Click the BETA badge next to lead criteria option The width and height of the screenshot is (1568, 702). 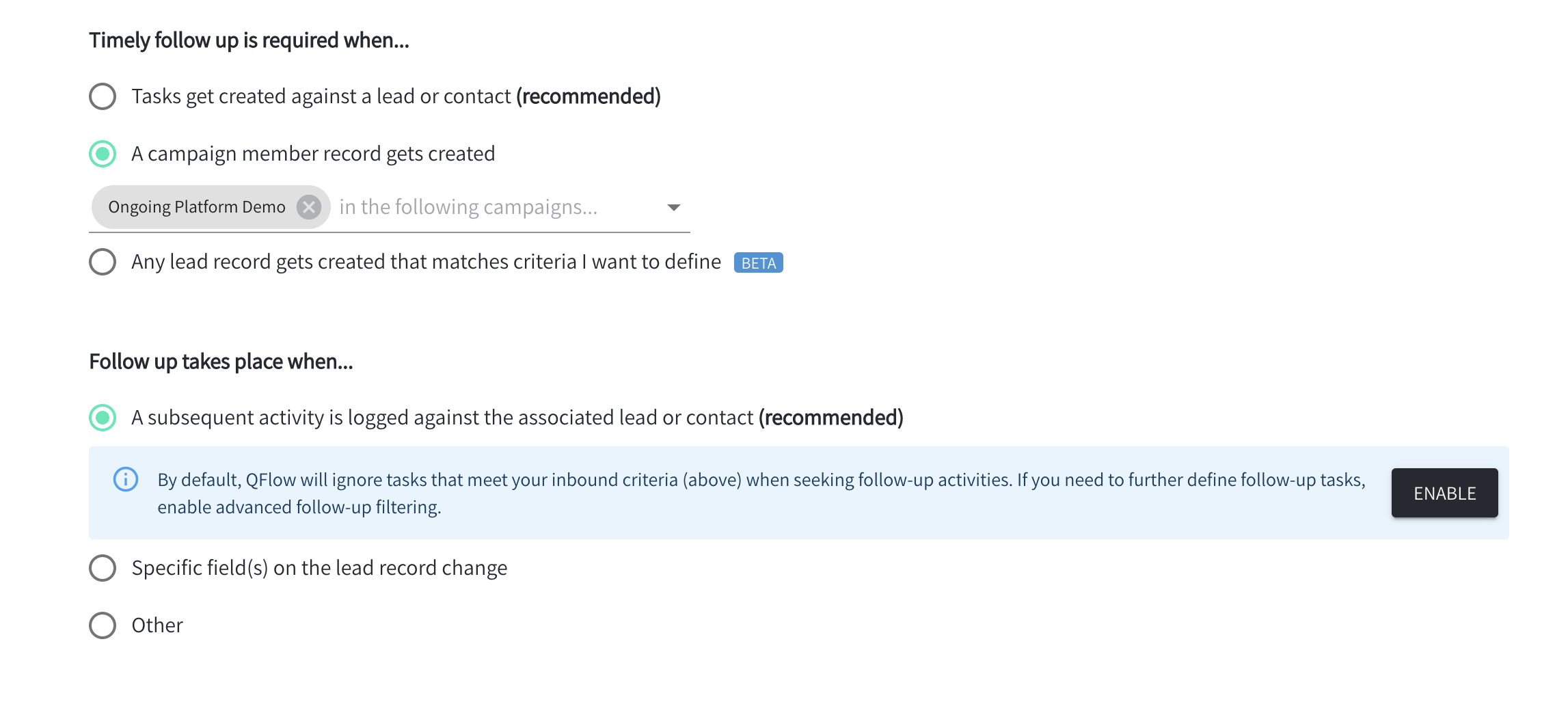click(x=757, y=262)
